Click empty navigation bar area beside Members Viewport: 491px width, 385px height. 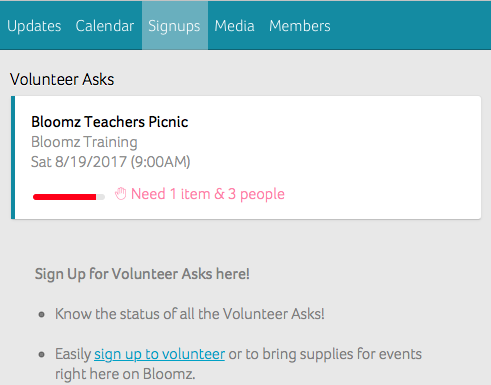pyautogui.click(x=410, y=26)
